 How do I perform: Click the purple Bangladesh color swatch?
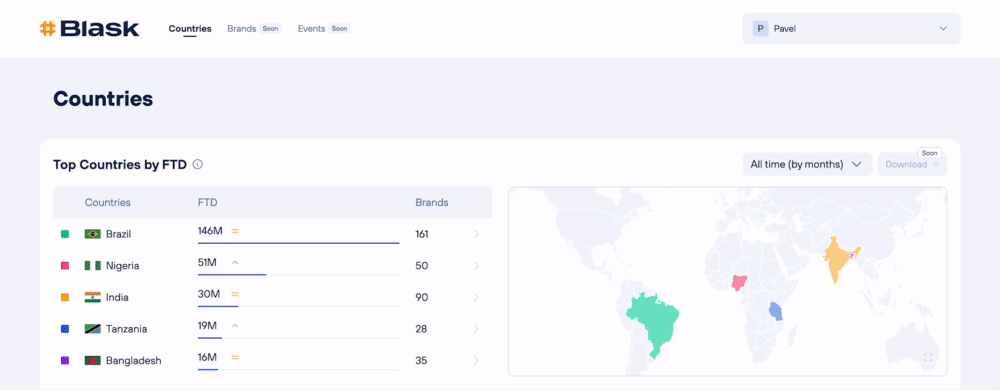click(64, 361)
